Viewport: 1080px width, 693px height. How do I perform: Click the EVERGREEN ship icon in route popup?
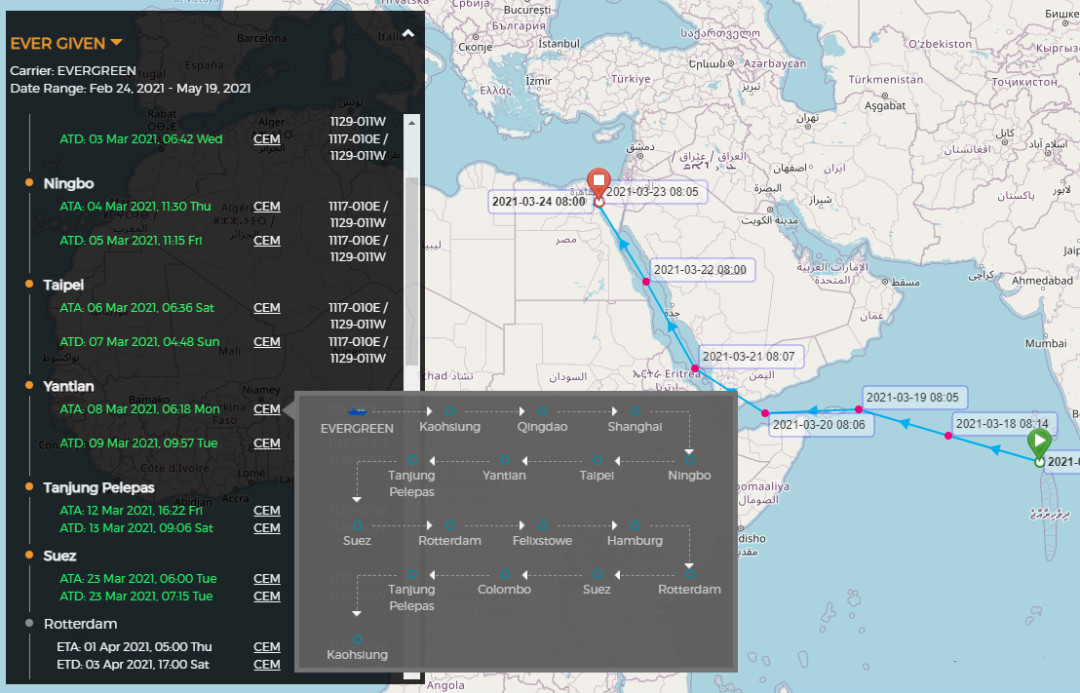point(357,411)
